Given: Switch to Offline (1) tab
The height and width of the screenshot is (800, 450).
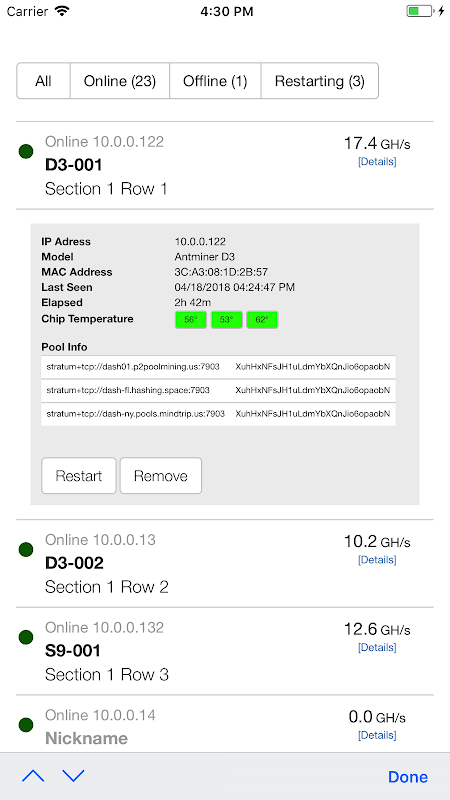Looking at the screenshot, I should [215, 81].
